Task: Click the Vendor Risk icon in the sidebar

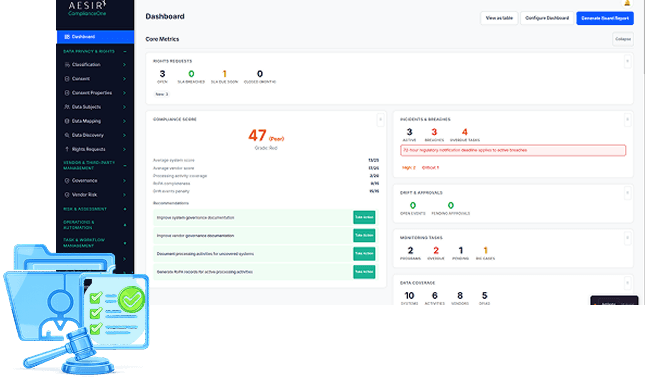Action: coord(67,194)
